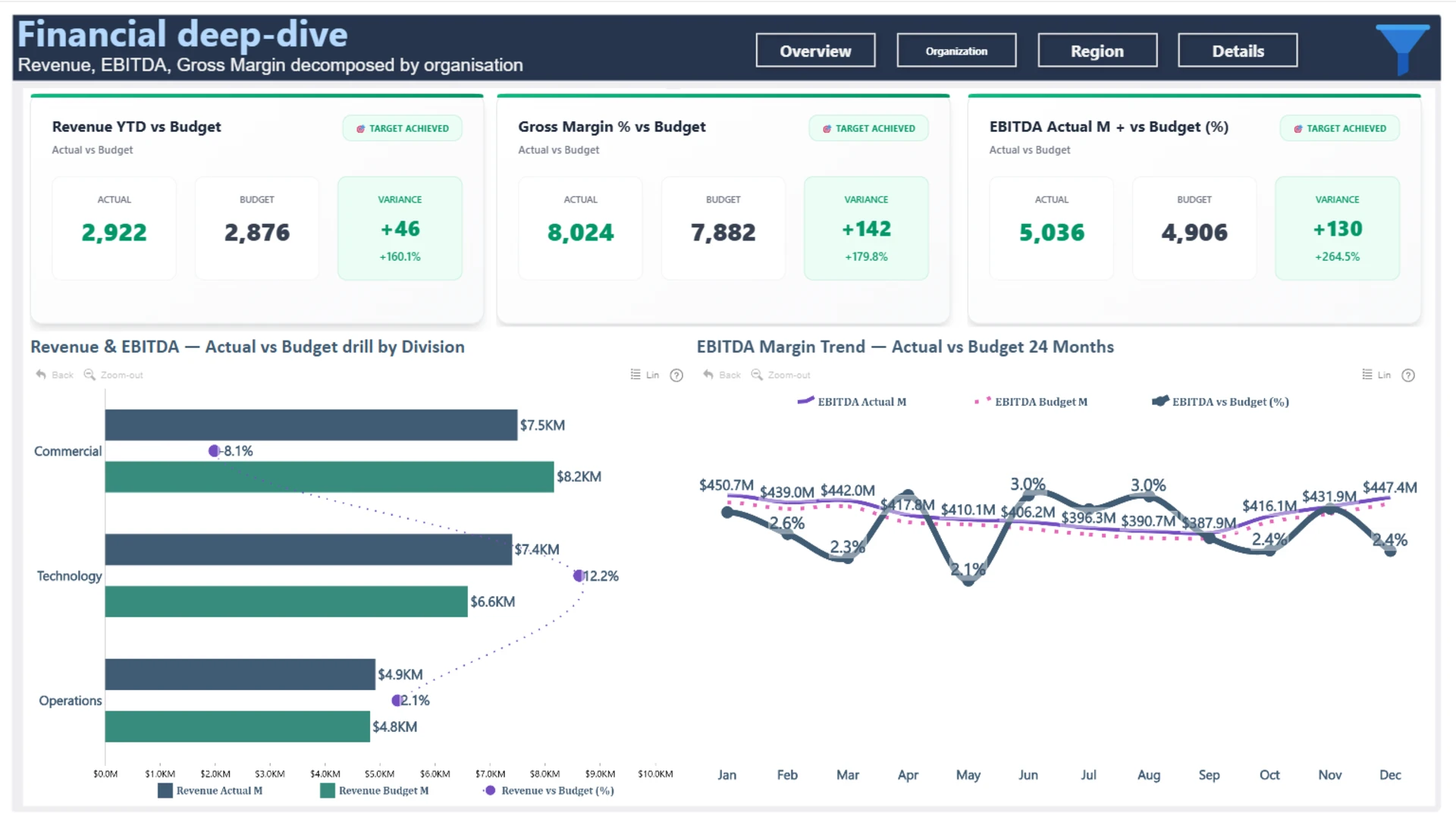Open the Details page button

tap(1238, 51)
